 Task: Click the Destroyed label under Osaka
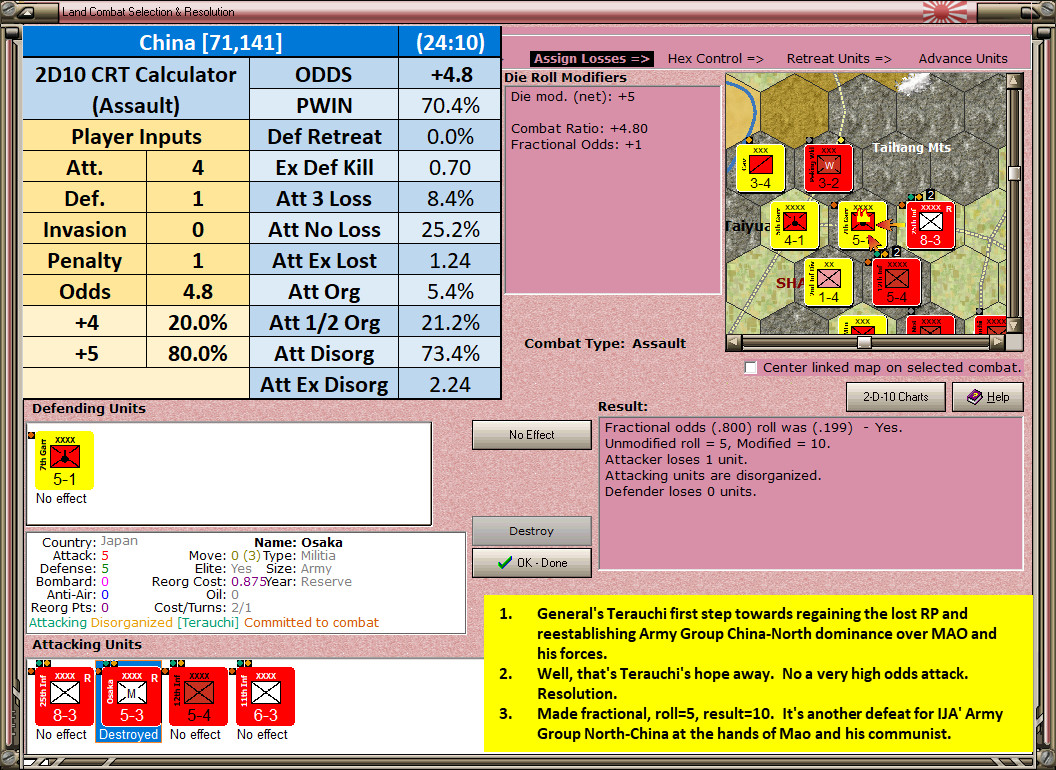(x=129, y=734)
